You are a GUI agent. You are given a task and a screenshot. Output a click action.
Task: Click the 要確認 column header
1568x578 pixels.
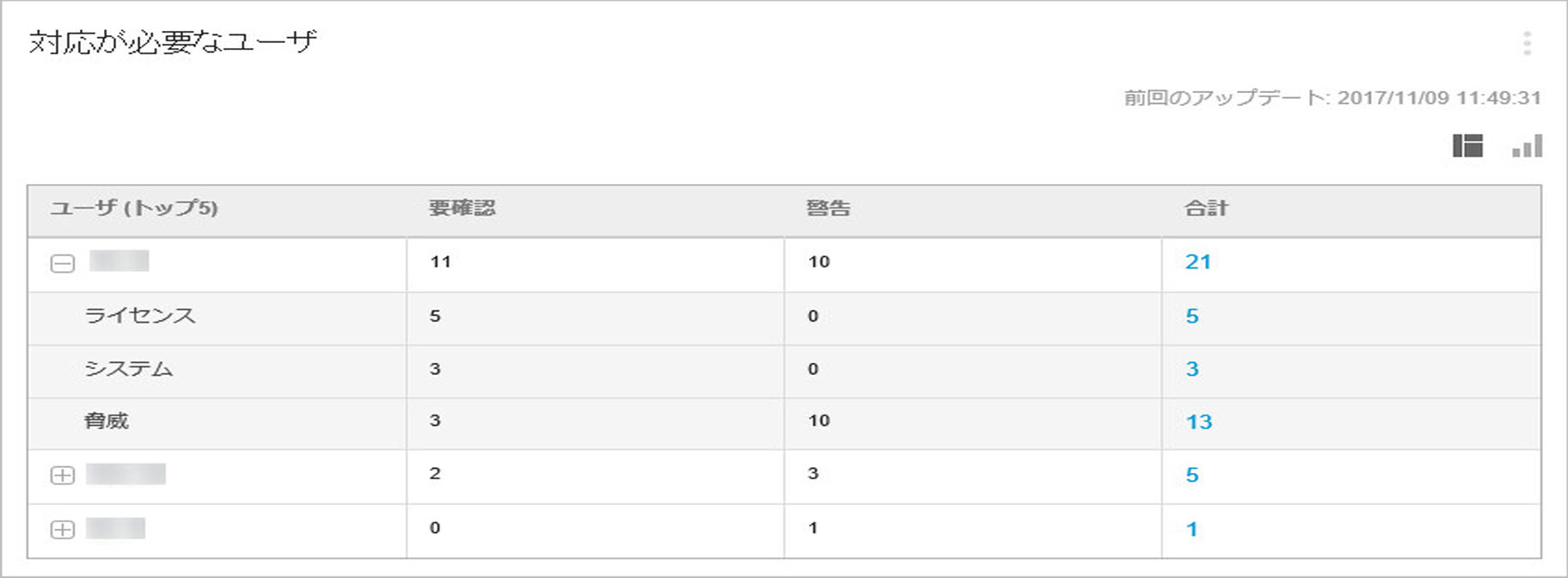pos(462,208)
